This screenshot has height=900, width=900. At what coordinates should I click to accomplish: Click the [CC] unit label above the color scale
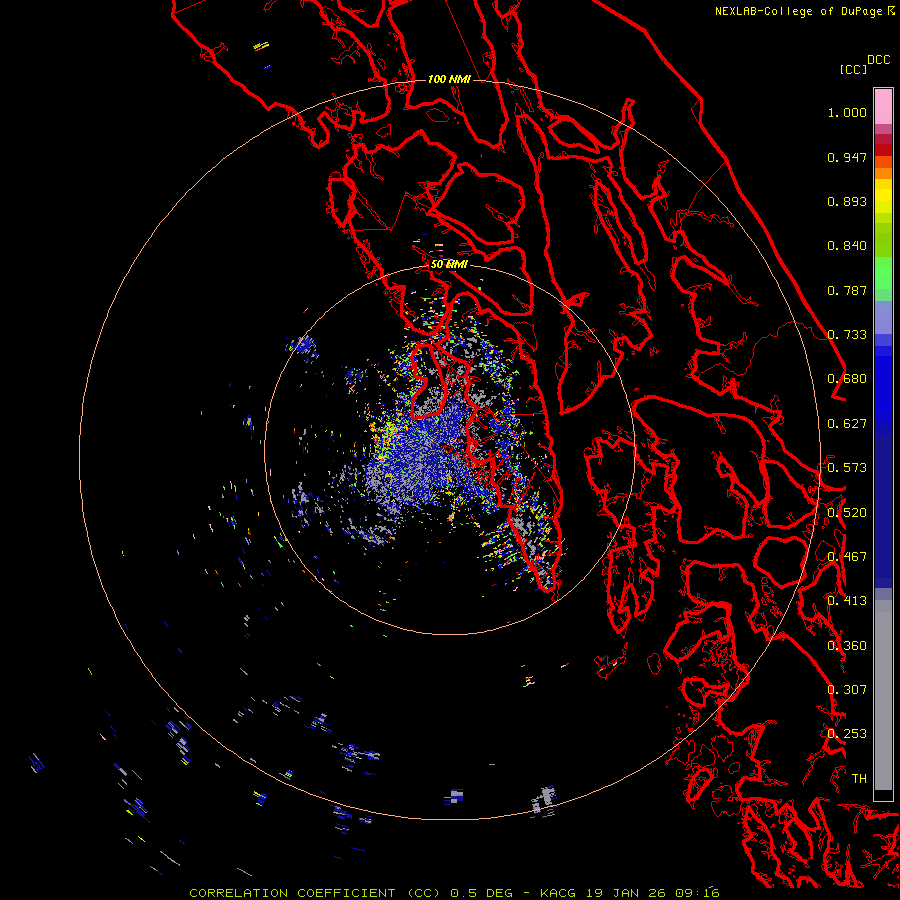pyautogui.click(x=853, y=69)
